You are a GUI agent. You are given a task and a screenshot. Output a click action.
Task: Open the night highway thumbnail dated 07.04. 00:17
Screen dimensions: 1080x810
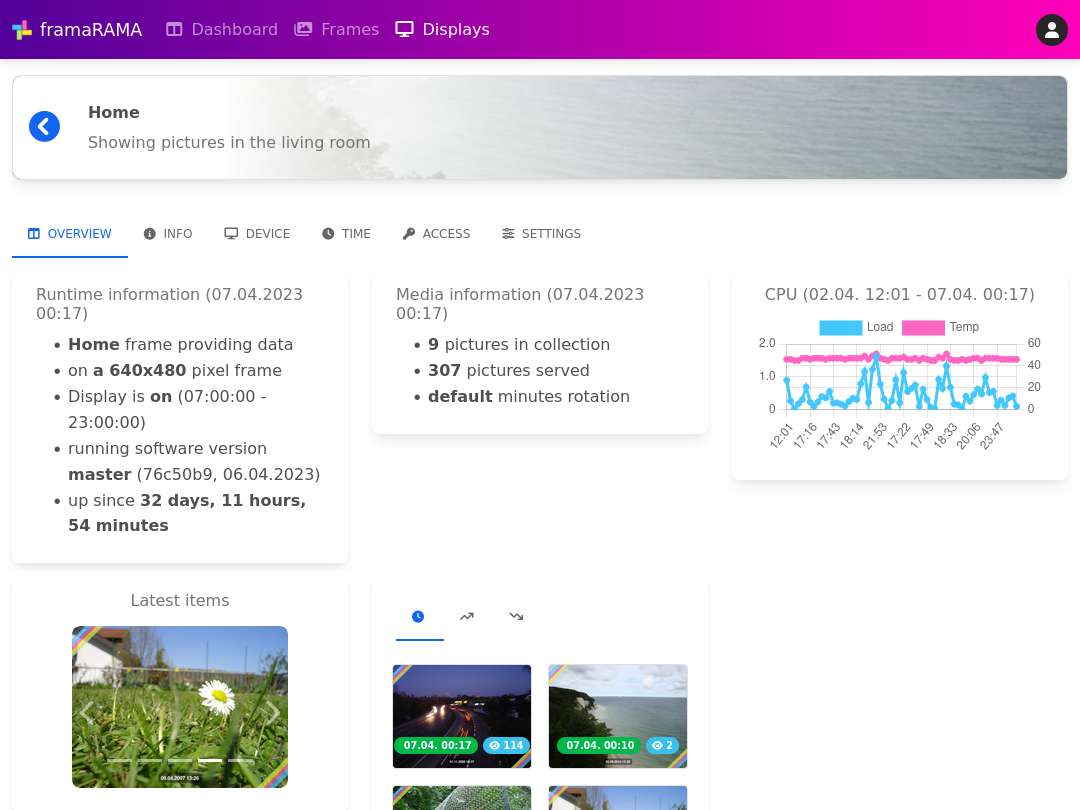(462, 716)
